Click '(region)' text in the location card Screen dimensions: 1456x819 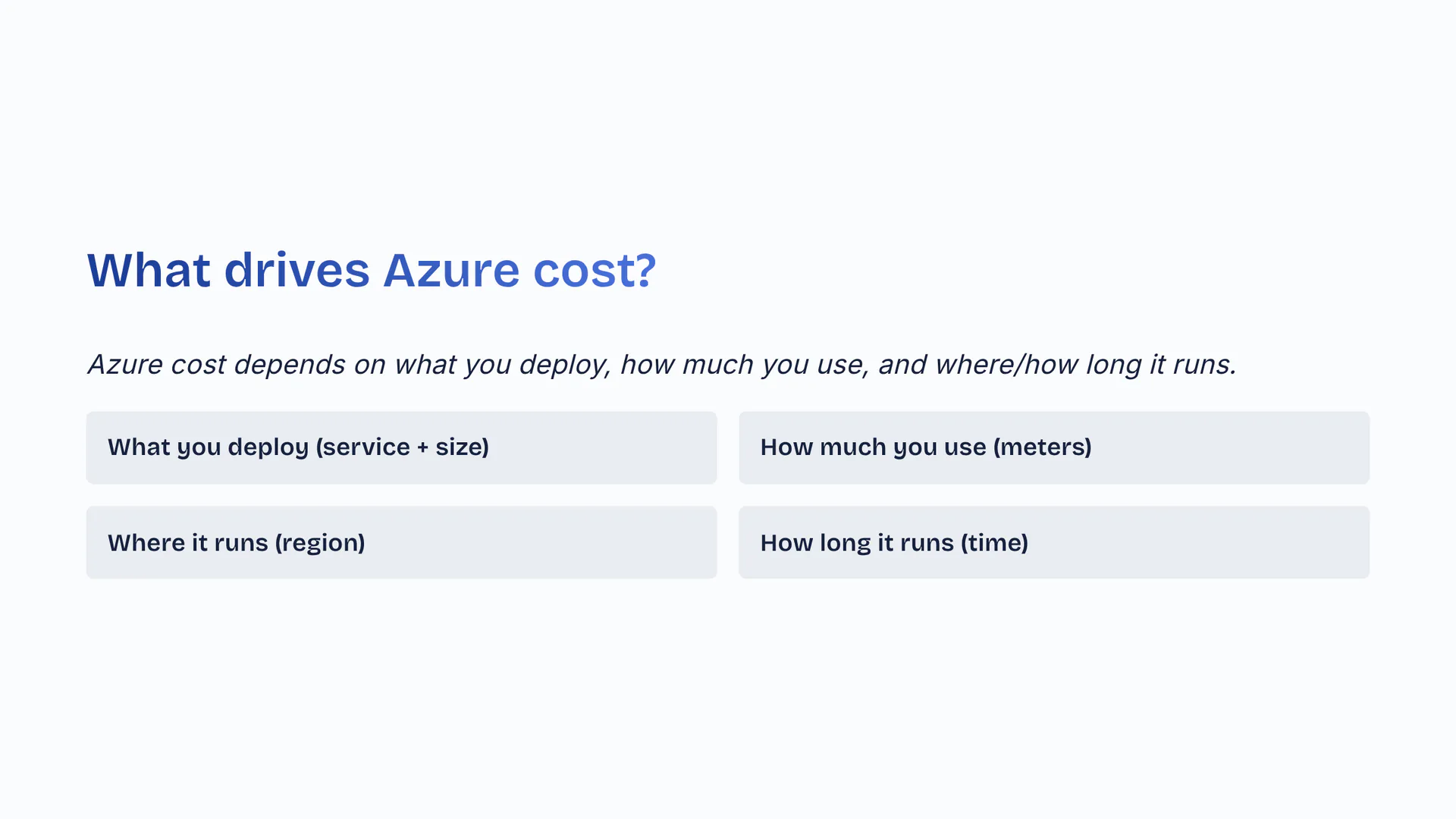tap(319, 543)
